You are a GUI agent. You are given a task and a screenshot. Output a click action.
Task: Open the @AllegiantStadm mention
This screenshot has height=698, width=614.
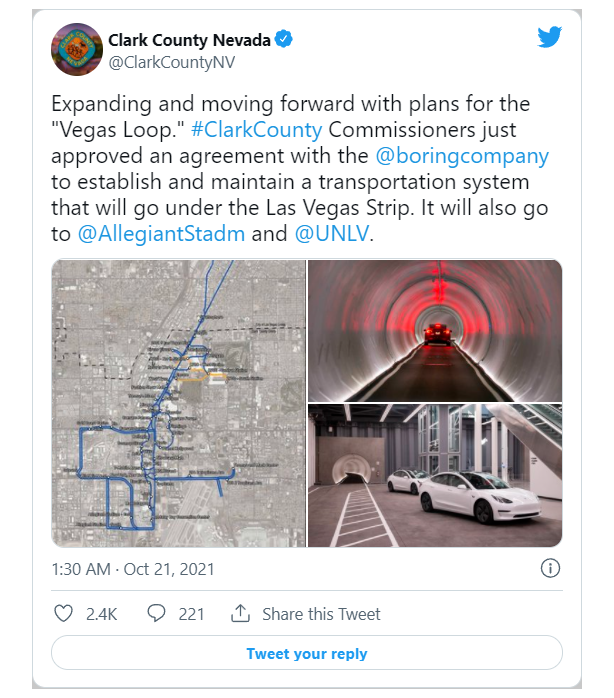(x=161, y=234)
